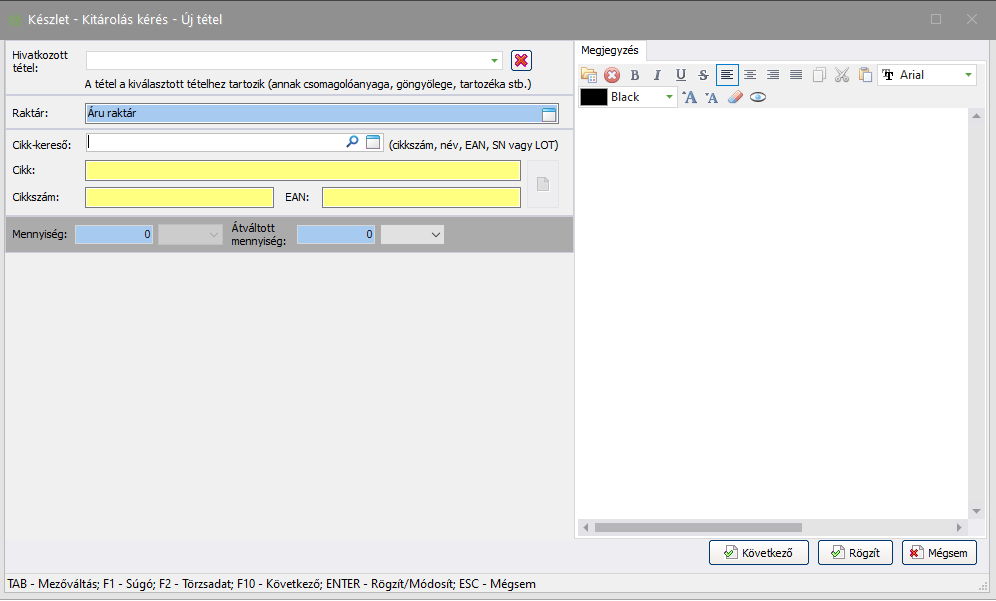Click the eraser clear-formatting icon
The image size is (996, 601).
point(735,97)
